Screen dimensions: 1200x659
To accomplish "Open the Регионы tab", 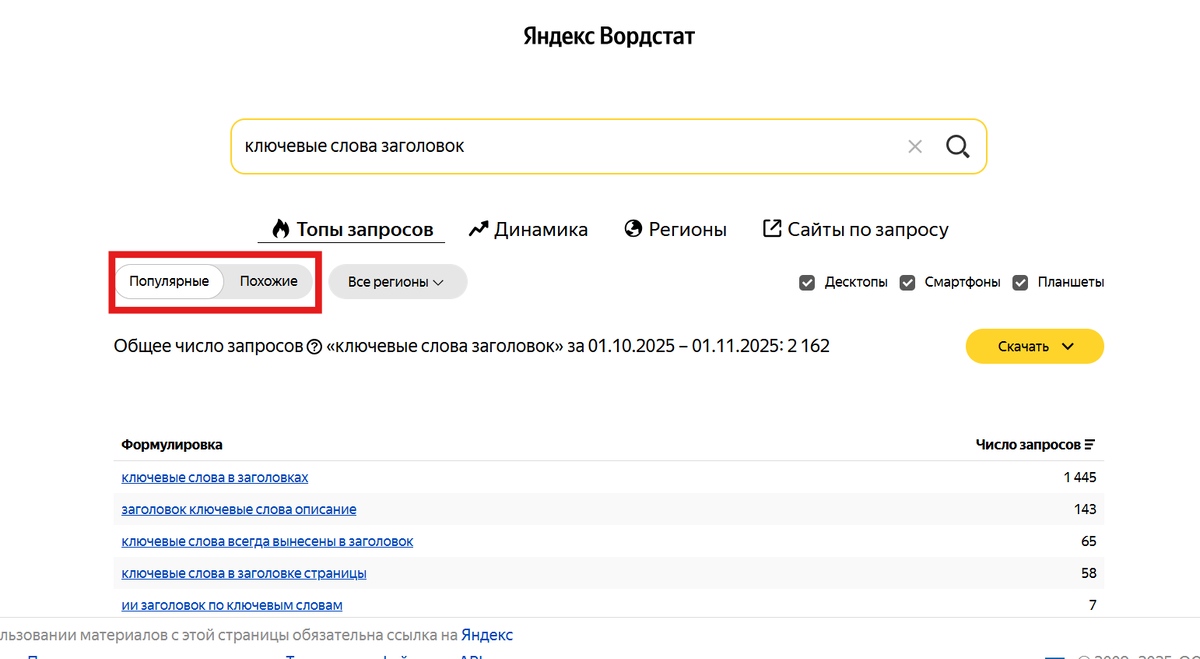I will point(688,228).
